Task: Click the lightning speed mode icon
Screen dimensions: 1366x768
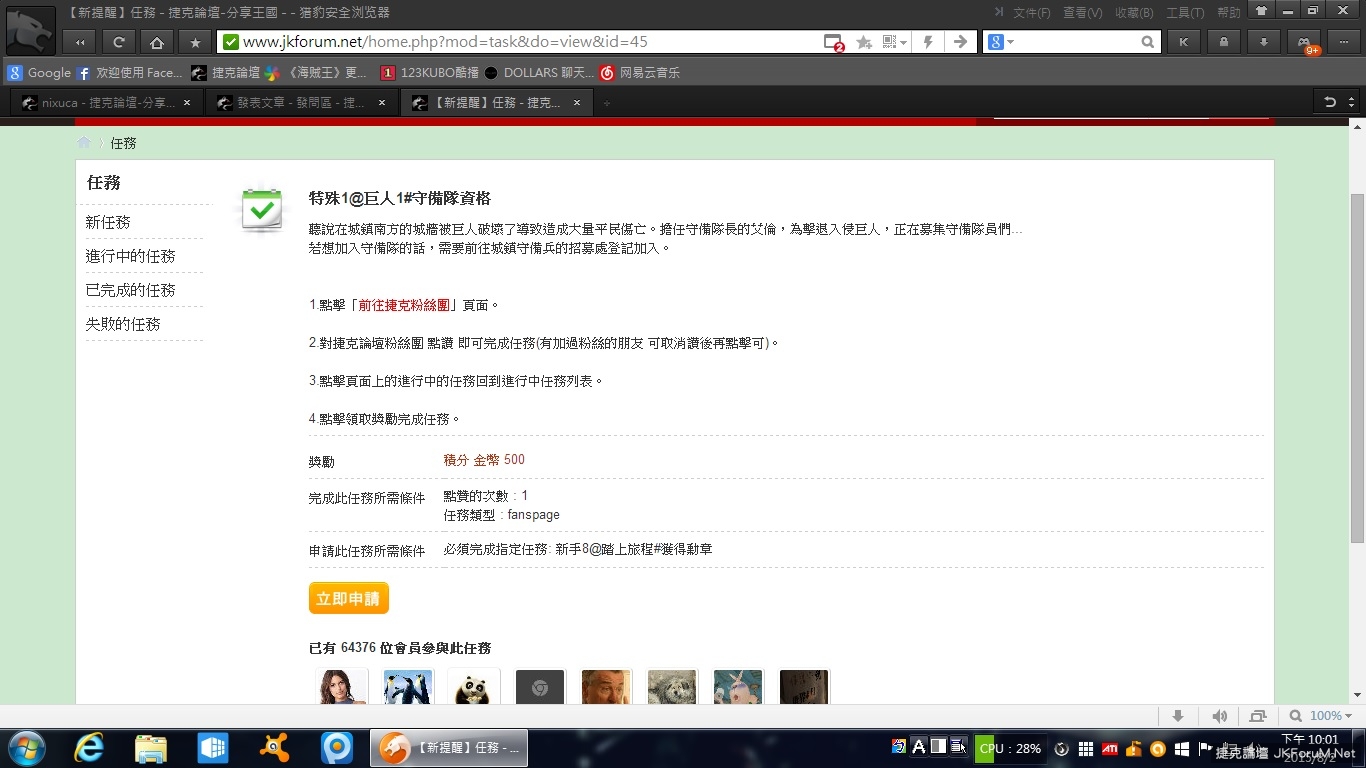Action: tap(928, 42)
